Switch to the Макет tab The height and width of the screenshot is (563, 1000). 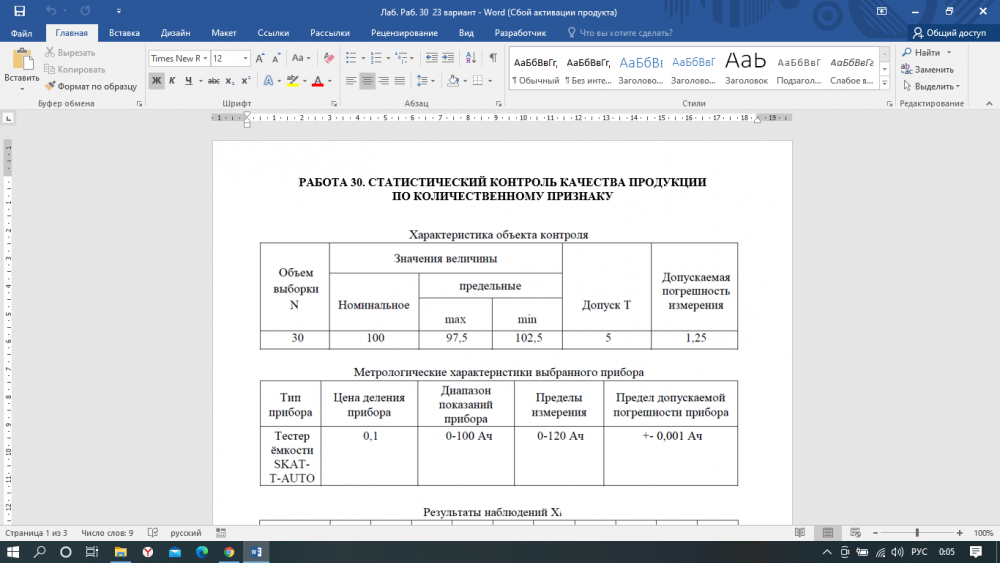224,33
